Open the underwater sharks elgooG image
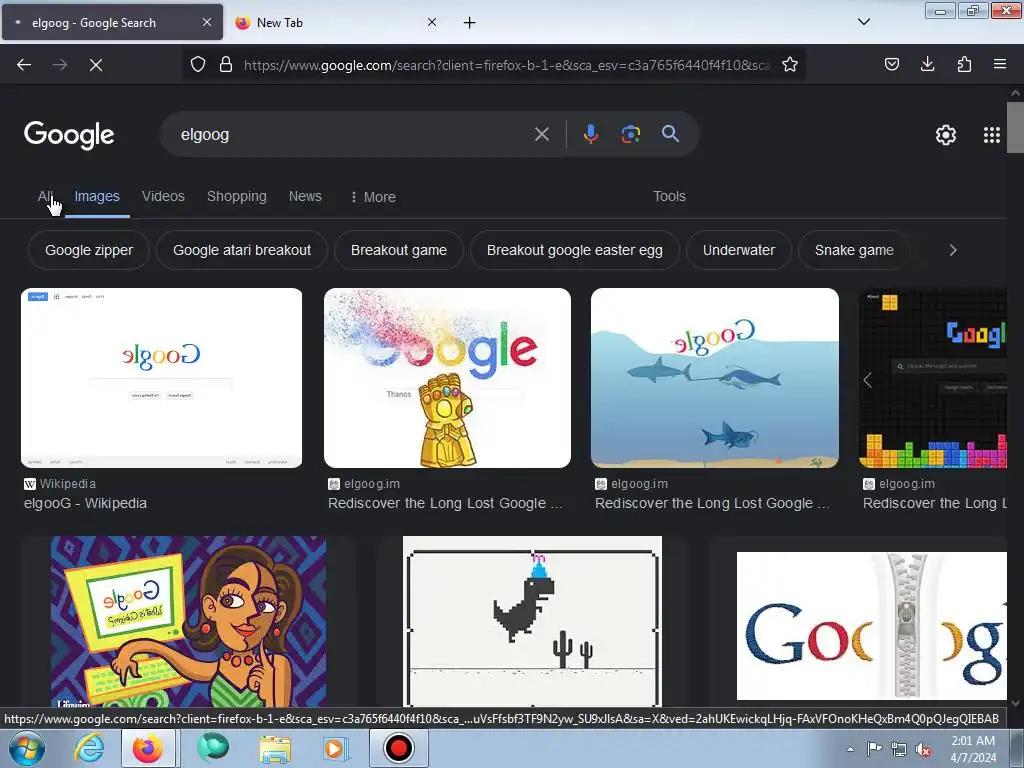This screenshot has height=768, width=1024. (x=714, y=377)
